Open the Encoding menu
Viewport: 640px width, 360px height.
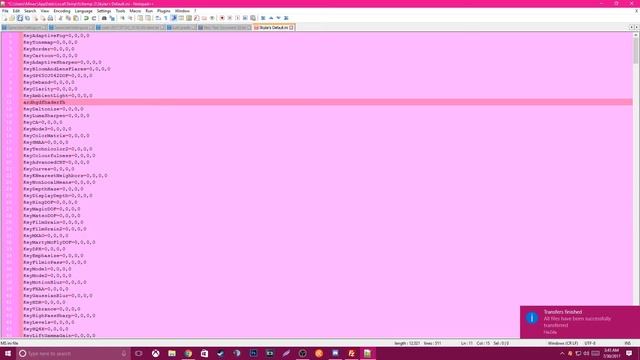[x=62, y=11]
